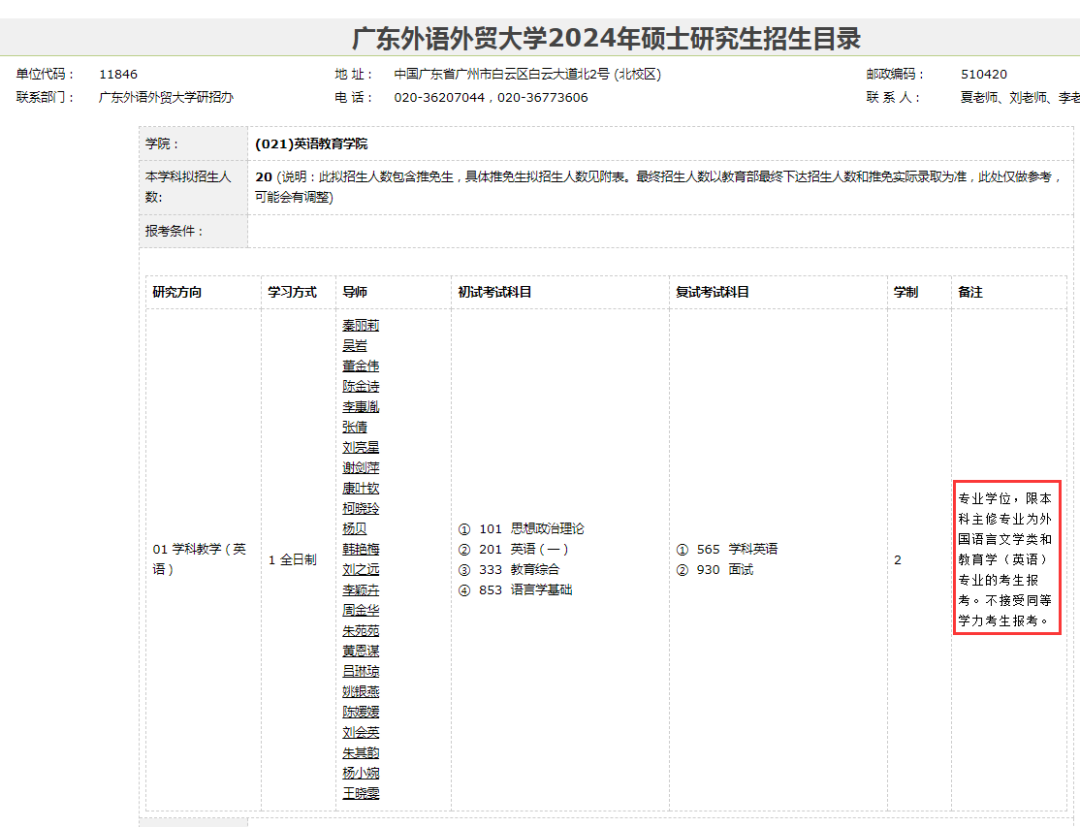Select exam subject 333 教育综合
The height and width of the screenshot is (827, 1080).
tap(519, 569)
